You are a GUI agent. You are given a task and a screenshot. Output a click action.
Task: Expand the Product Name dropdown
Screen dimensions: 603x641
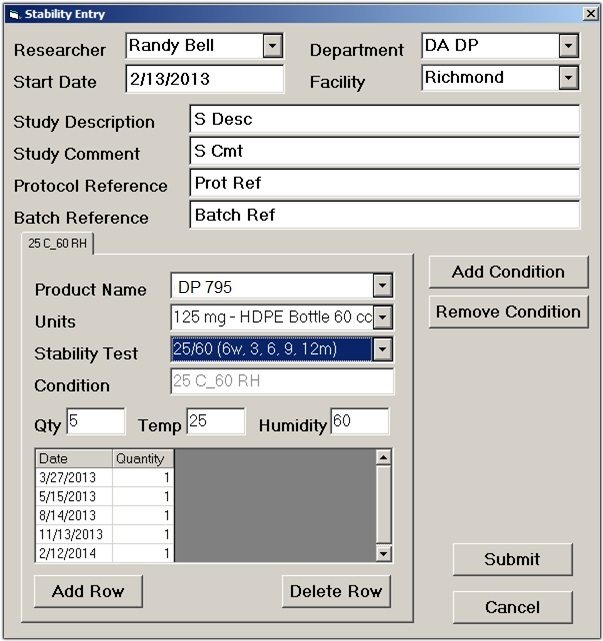[x=382, y=287]
